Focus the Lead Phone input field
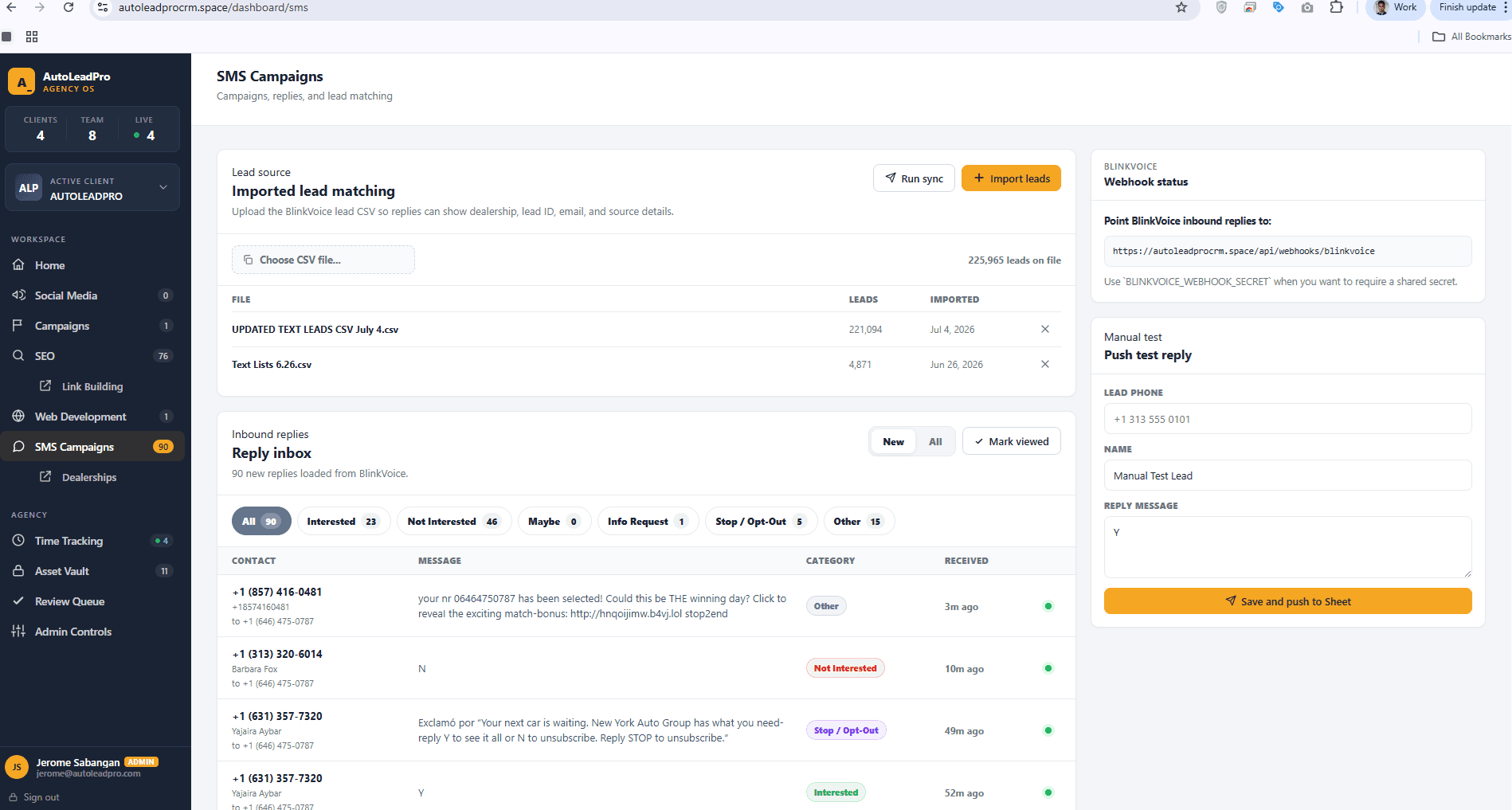Screen dimensions: 1512x810 pyautogui.click(x=1287, y=419)
